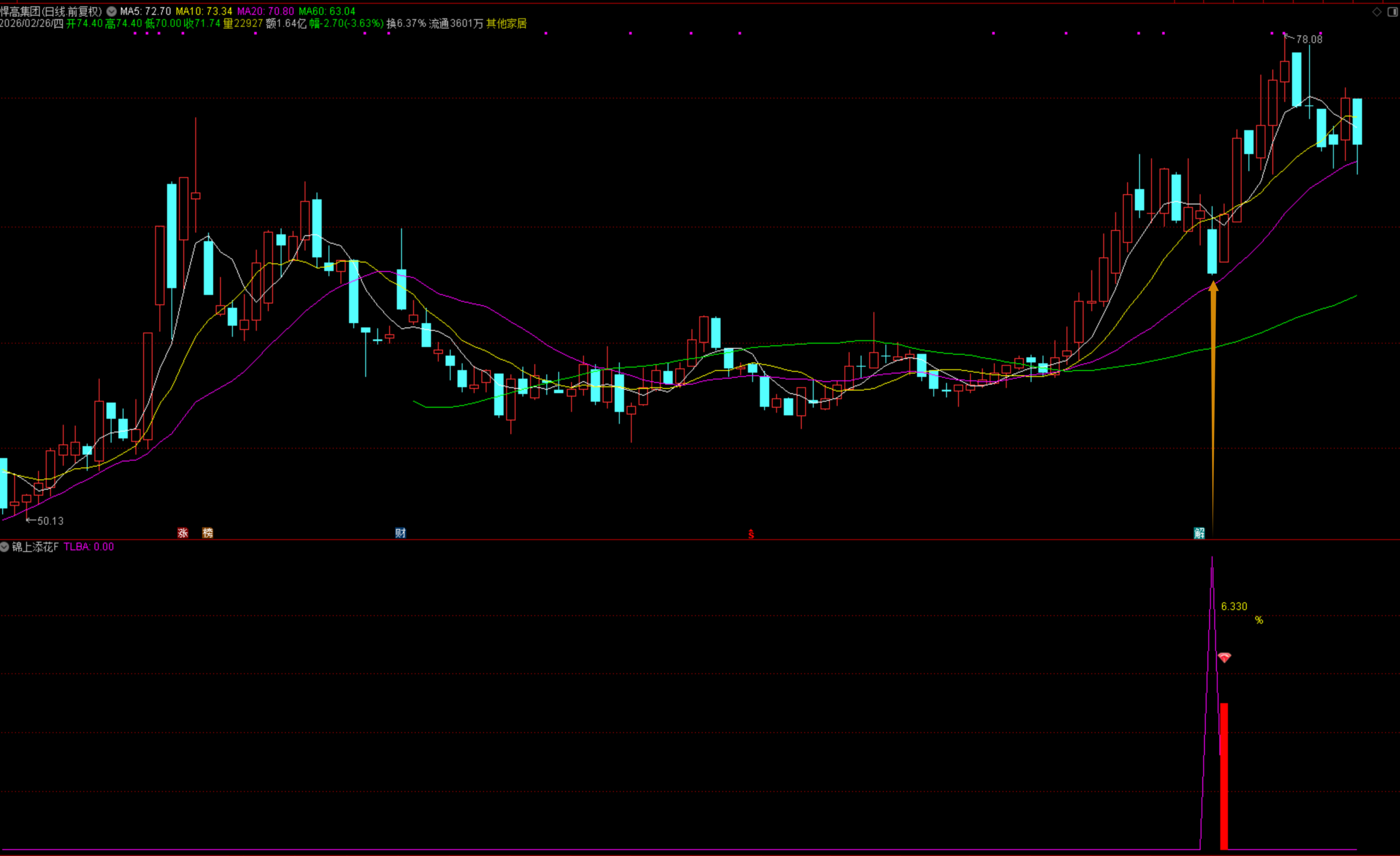
Task: Click the blue 财 event marker icon
Action: coord(400,533)
